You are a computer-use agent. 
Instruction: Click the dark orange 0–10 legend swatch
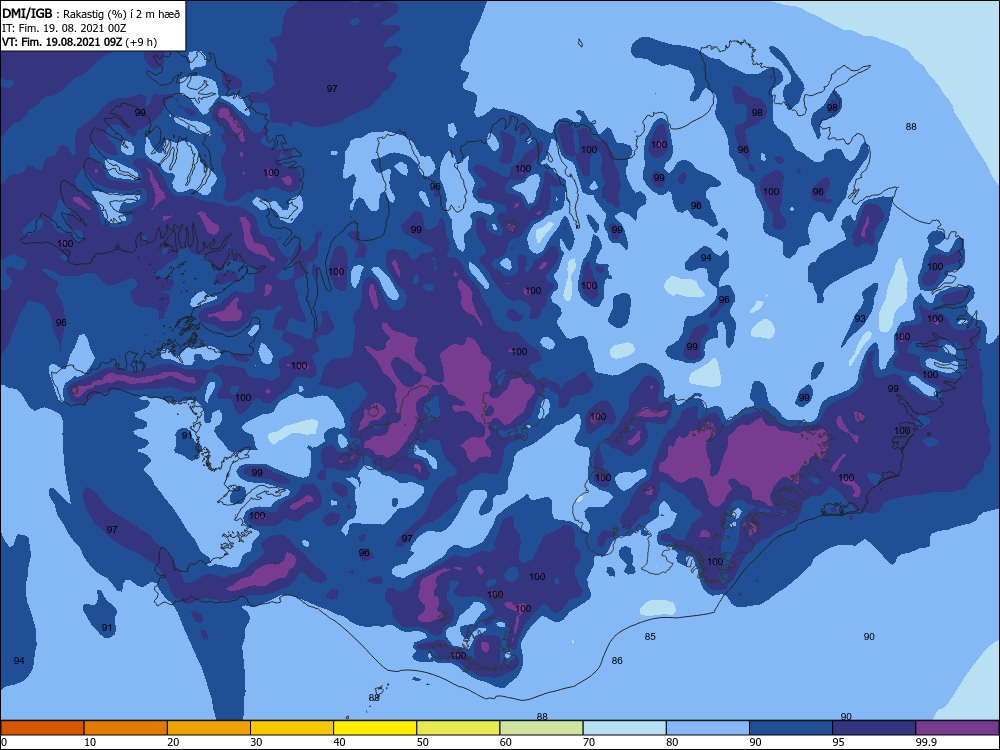[x=42, y=728]
